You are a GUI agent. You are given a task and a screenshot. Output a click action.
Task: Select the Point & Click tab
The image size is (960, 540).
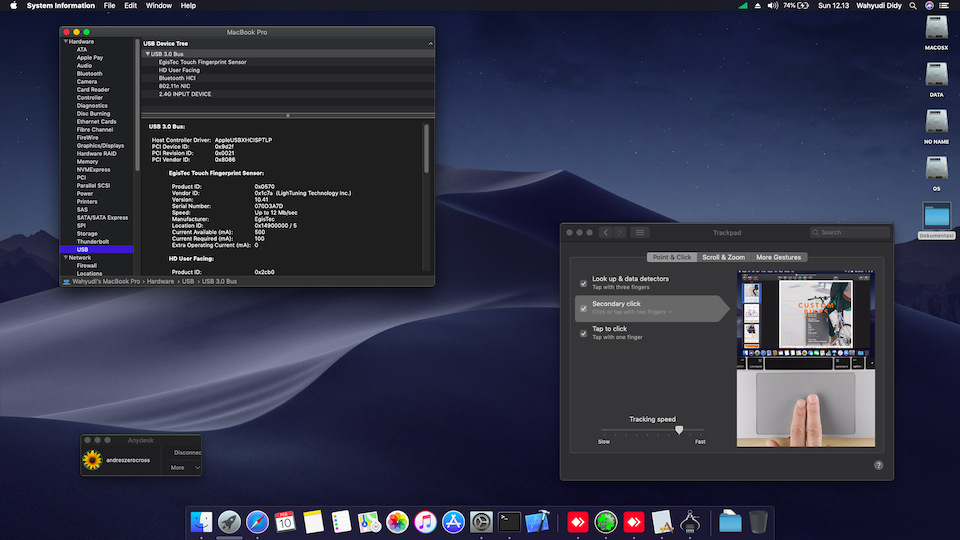click(672, 257)
